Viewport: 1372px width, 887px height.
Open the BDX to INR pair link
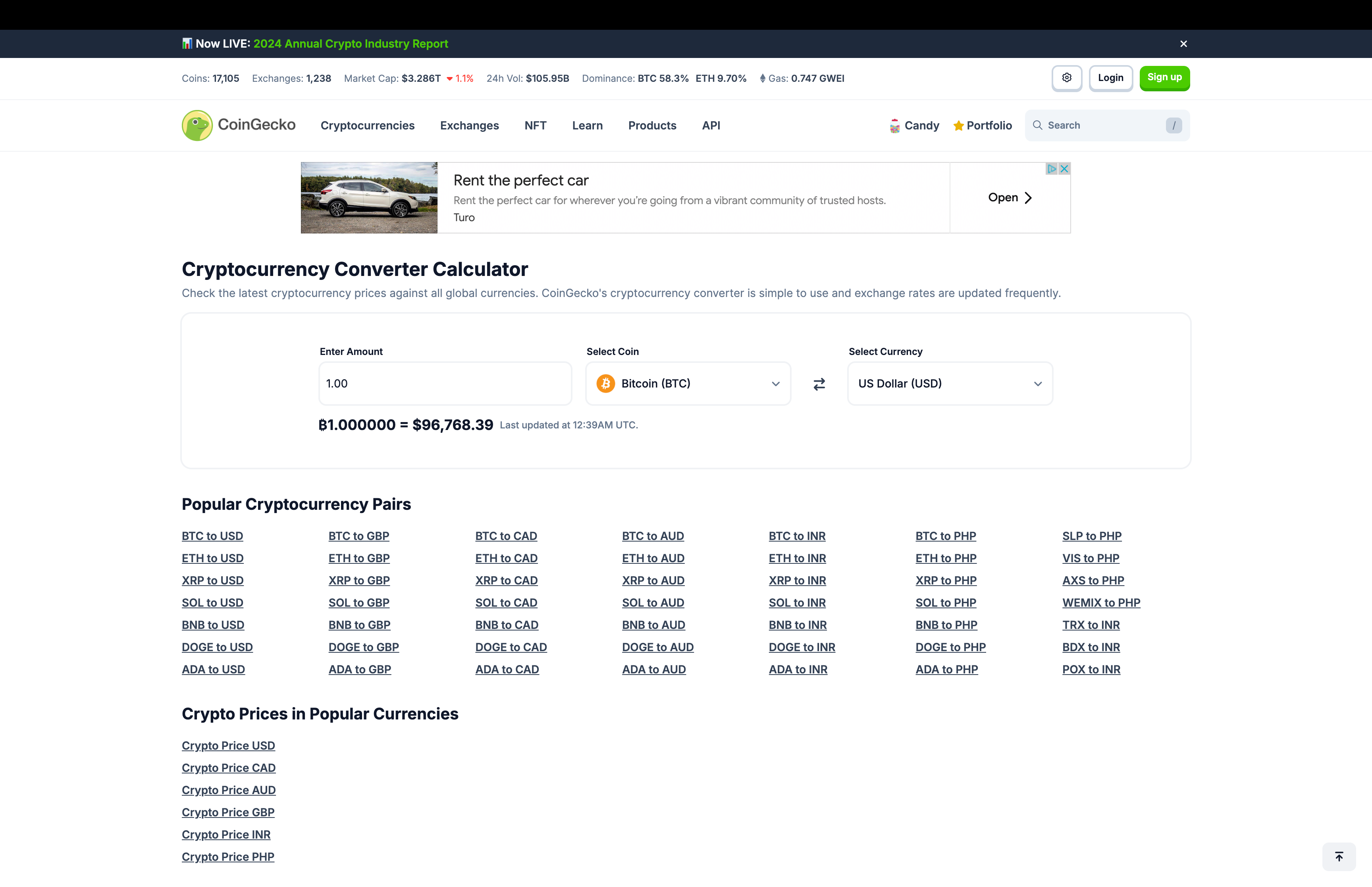click(1091, 648)
